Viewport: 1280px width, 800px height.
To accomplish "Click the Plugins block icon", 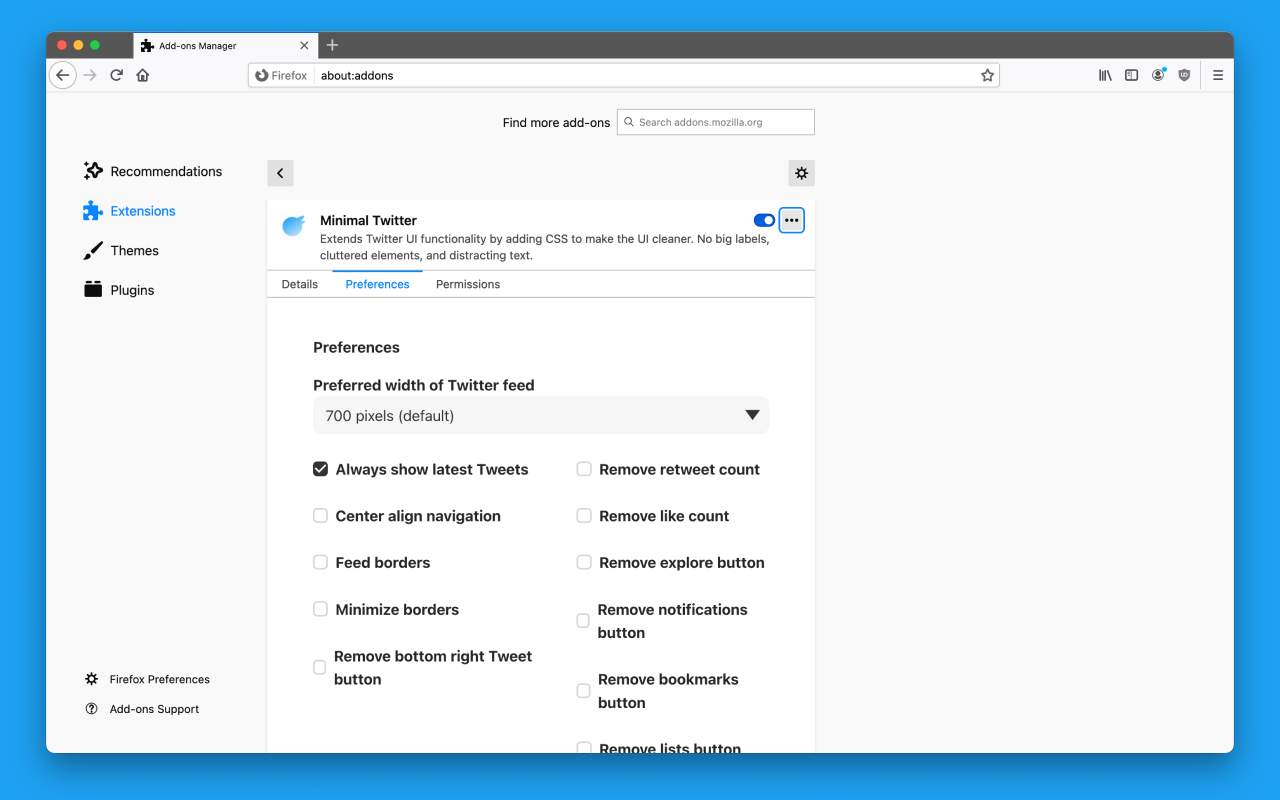I will point(93,290).
